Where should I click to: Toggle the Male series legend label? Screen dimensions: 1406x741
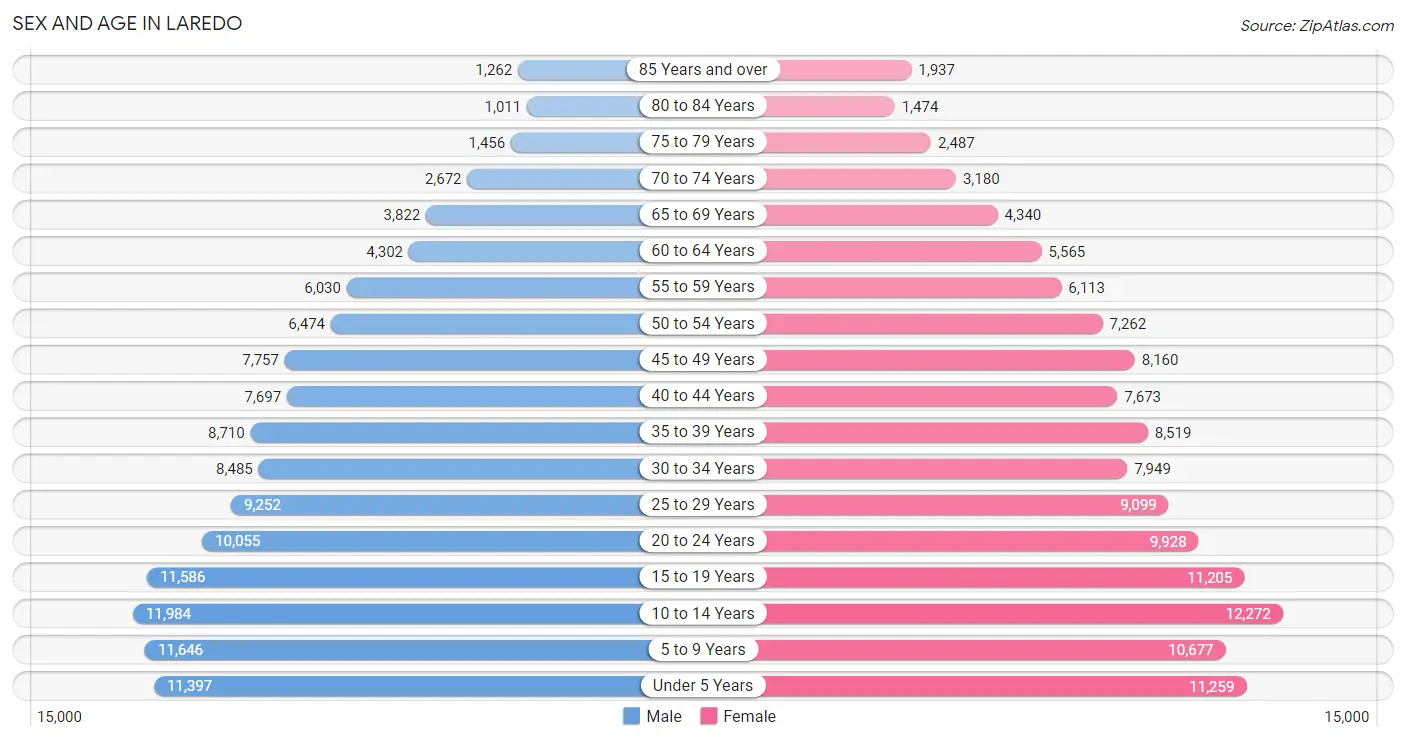click(x=664, y=716)
